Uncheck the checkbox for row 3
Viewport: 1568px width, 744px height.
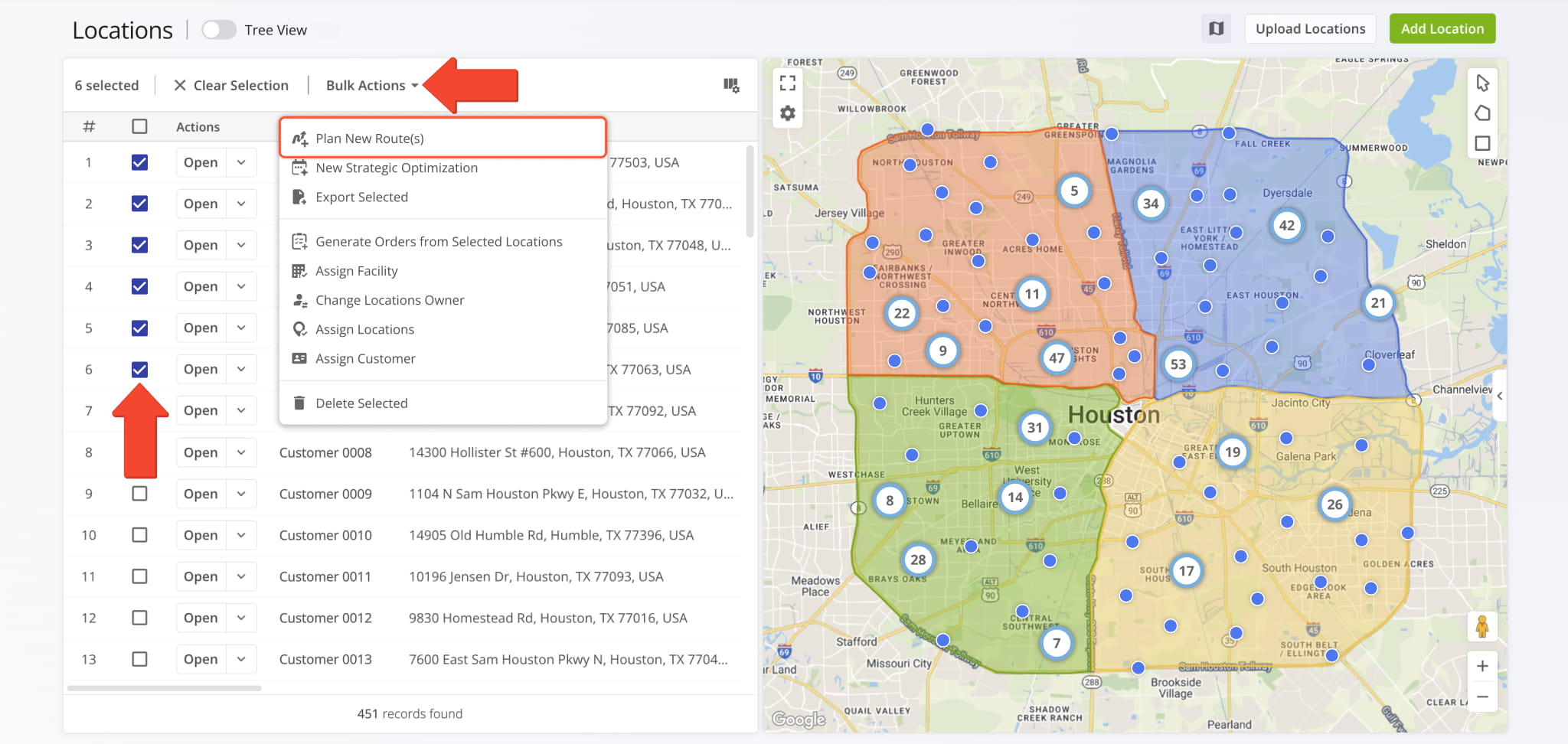pyautogui.click(x=139, y=245)
